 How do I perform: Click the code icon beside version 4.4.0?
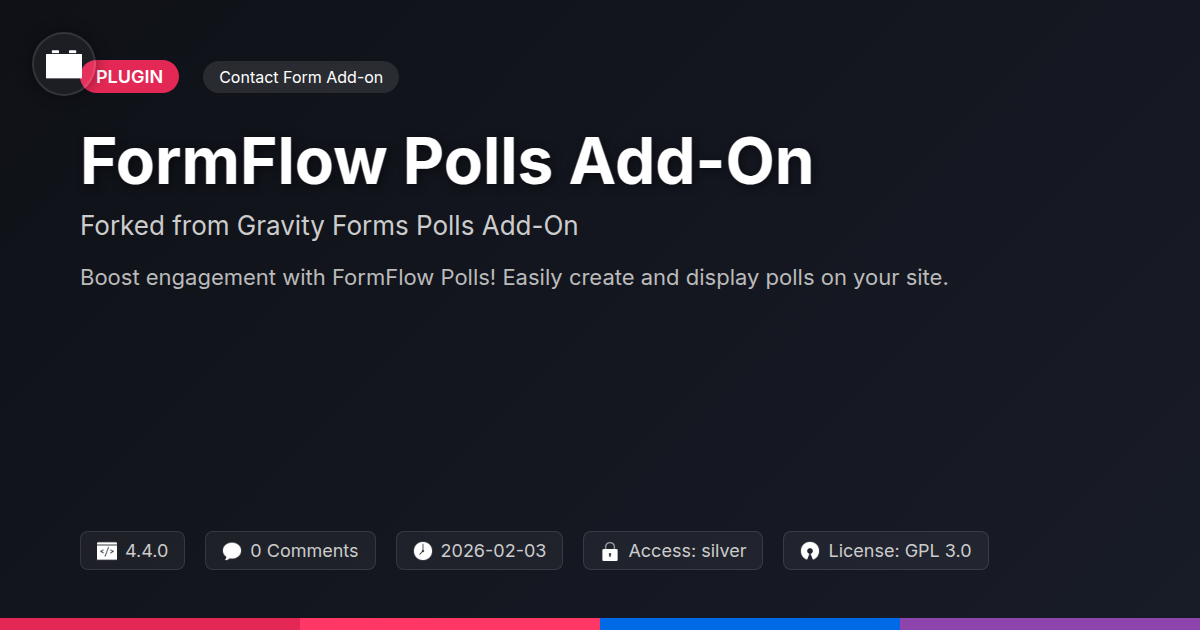[x=107, y=551]
